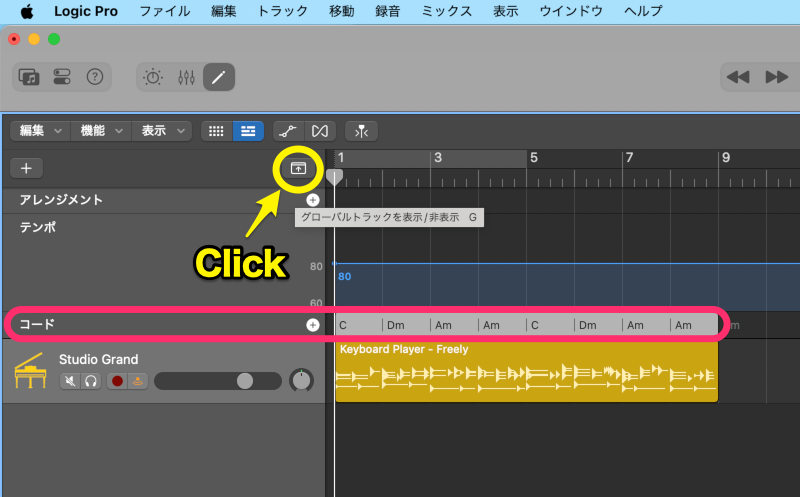Click bar 7 in the ruler
Viewport: 800px width, 497px height.
pos(630,158)
